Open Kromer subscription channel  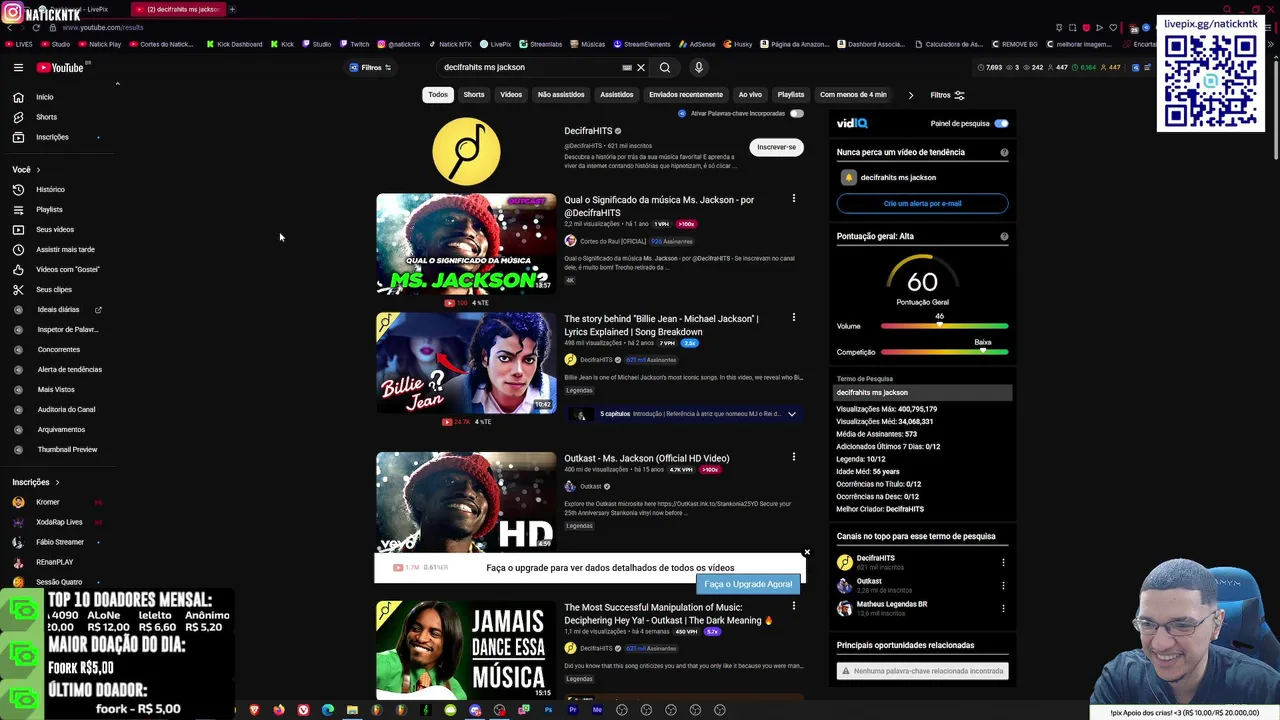[48, 502]
